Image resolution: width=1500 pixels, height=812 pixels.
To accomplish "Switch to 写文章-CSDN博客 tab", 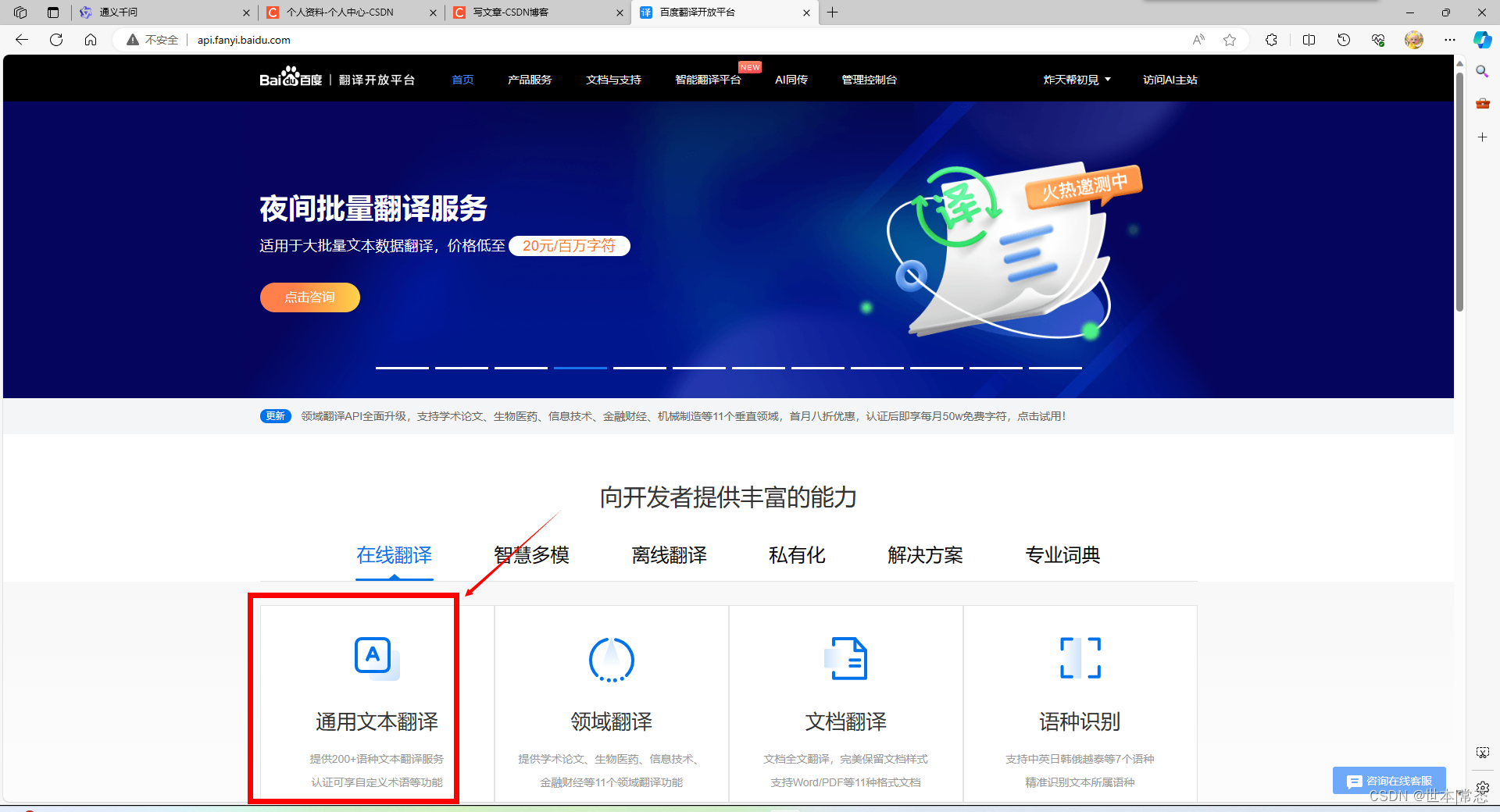I will (537, 12).
